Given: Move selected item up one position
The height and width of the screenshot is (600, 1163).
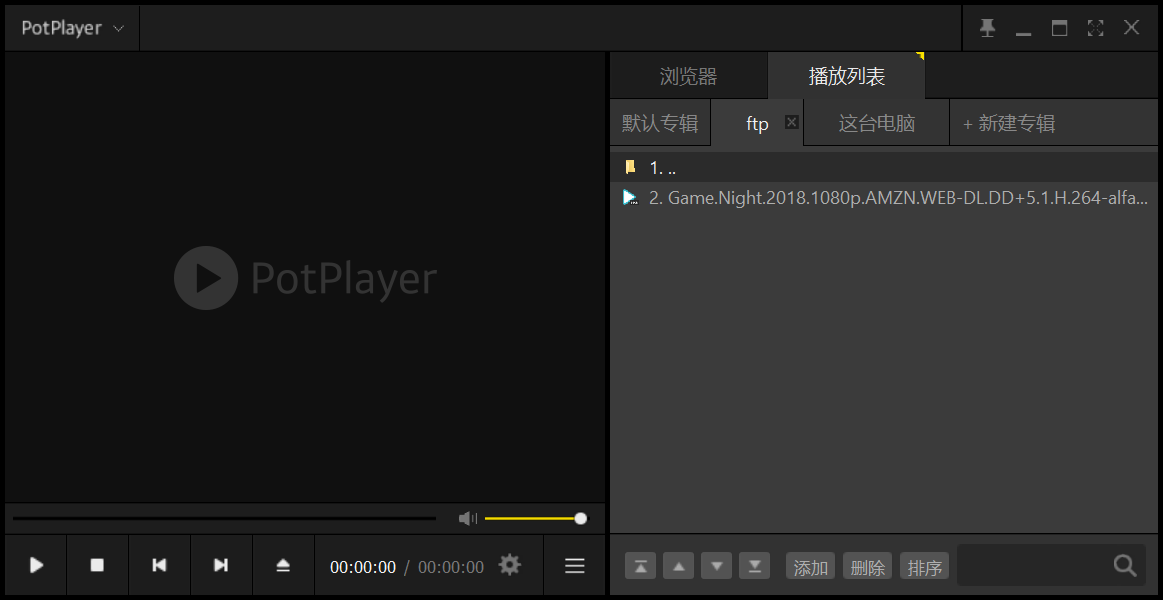Looking at the screenshot, I should 679,566.
